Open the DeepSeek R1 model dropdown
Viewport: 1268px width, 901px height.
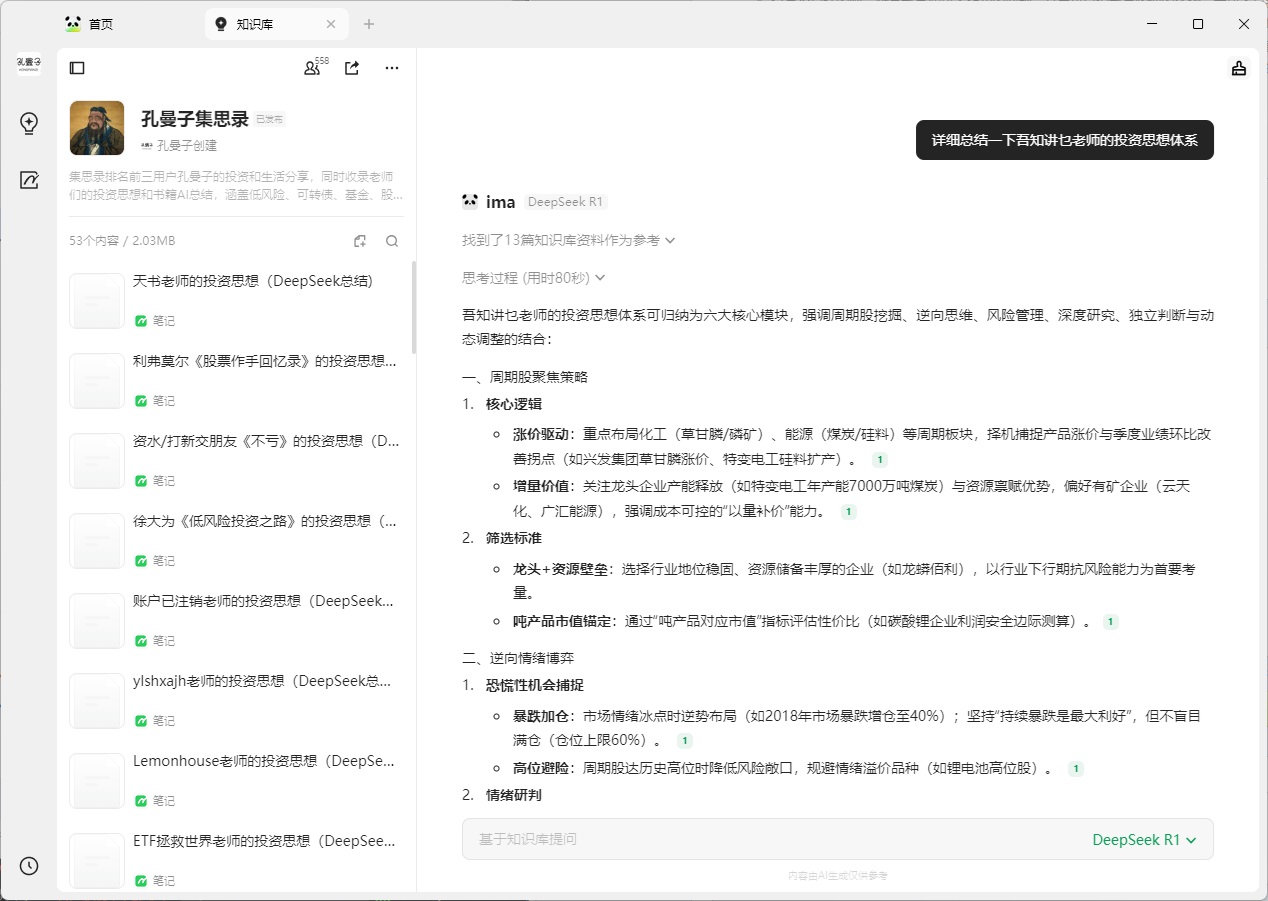[1144, 840]
